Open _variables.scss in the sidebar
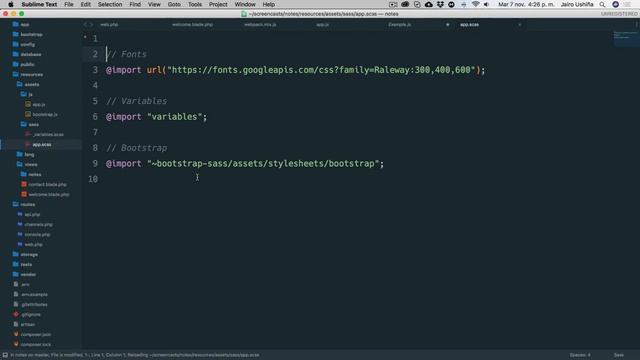This screenshot has width=640, height=360. click(x=48, y=134)
